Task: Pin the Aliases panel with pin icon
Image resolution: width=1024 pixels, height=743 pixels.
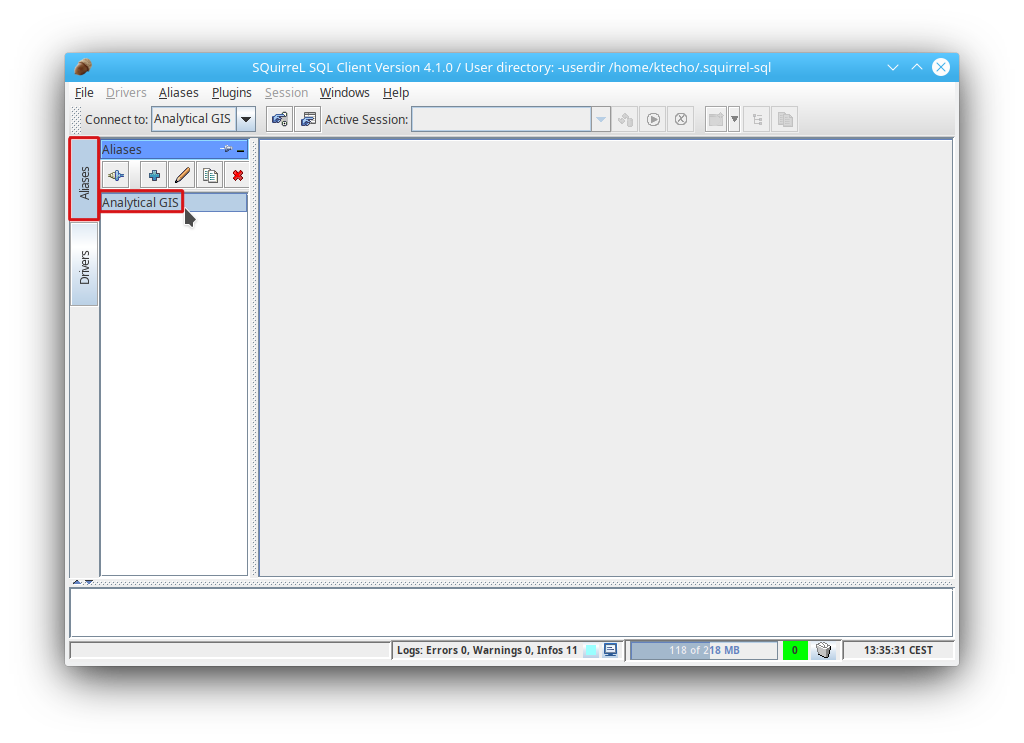Action: pyautogui.click(x=226, y=149)
